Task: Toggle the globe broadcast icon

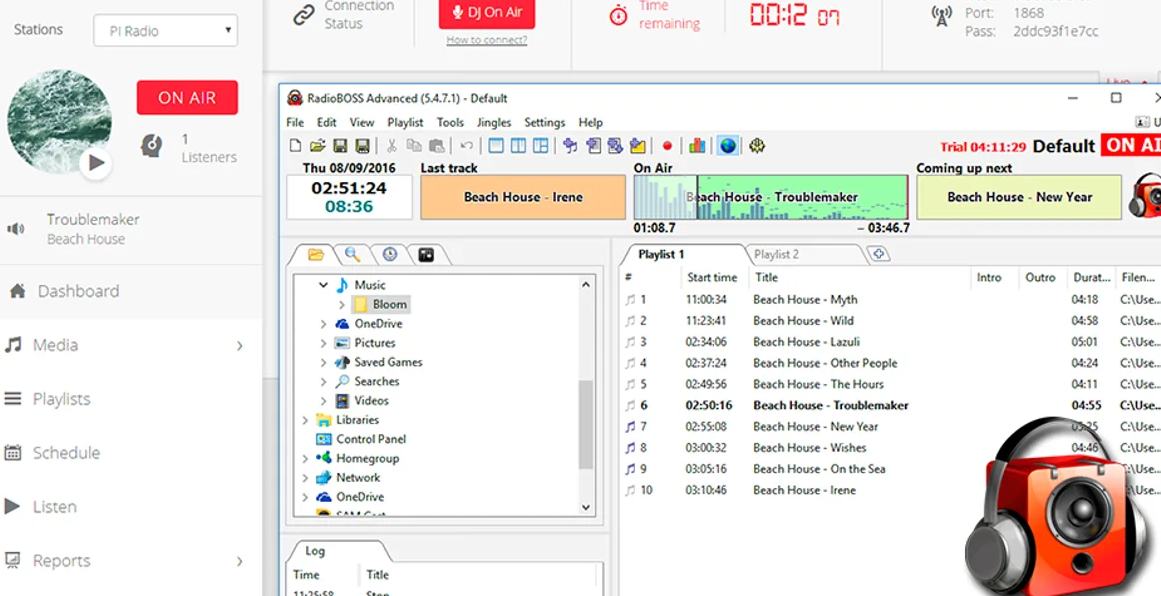Action: click(728, 146)
